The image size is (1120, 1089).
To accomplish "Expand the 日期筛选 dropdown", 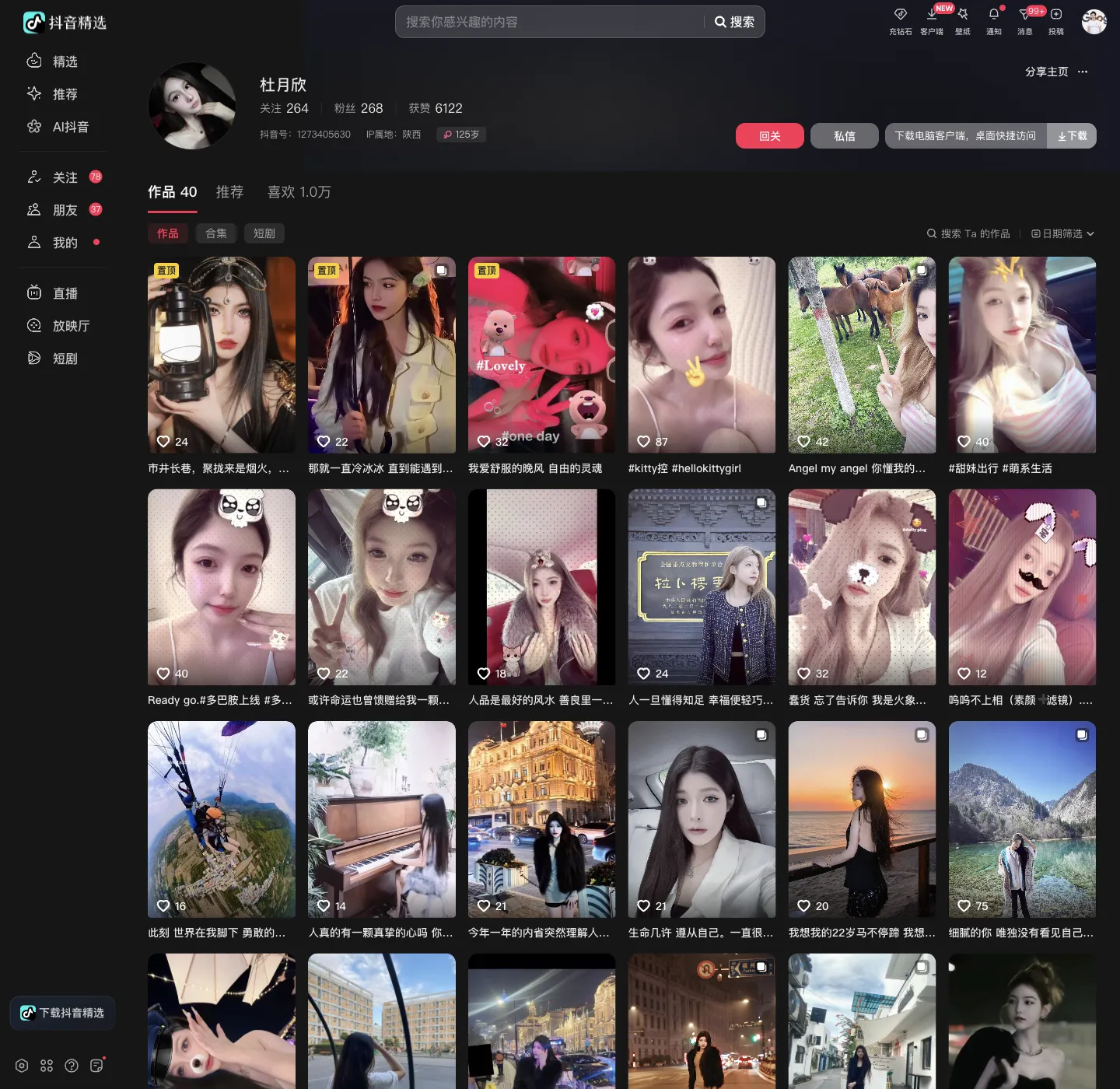I will (1062, 233).
